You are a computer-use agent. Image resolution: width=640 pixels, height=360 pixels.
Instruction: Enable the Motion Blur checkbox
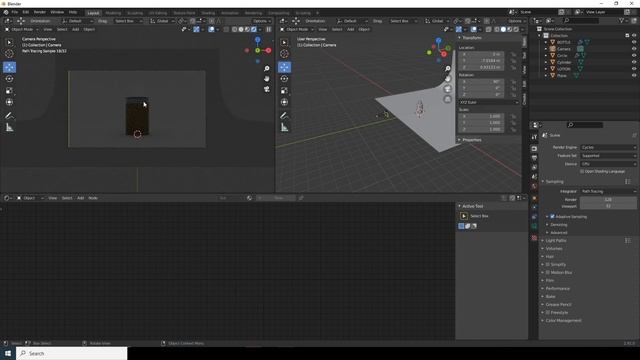(548, 273)
